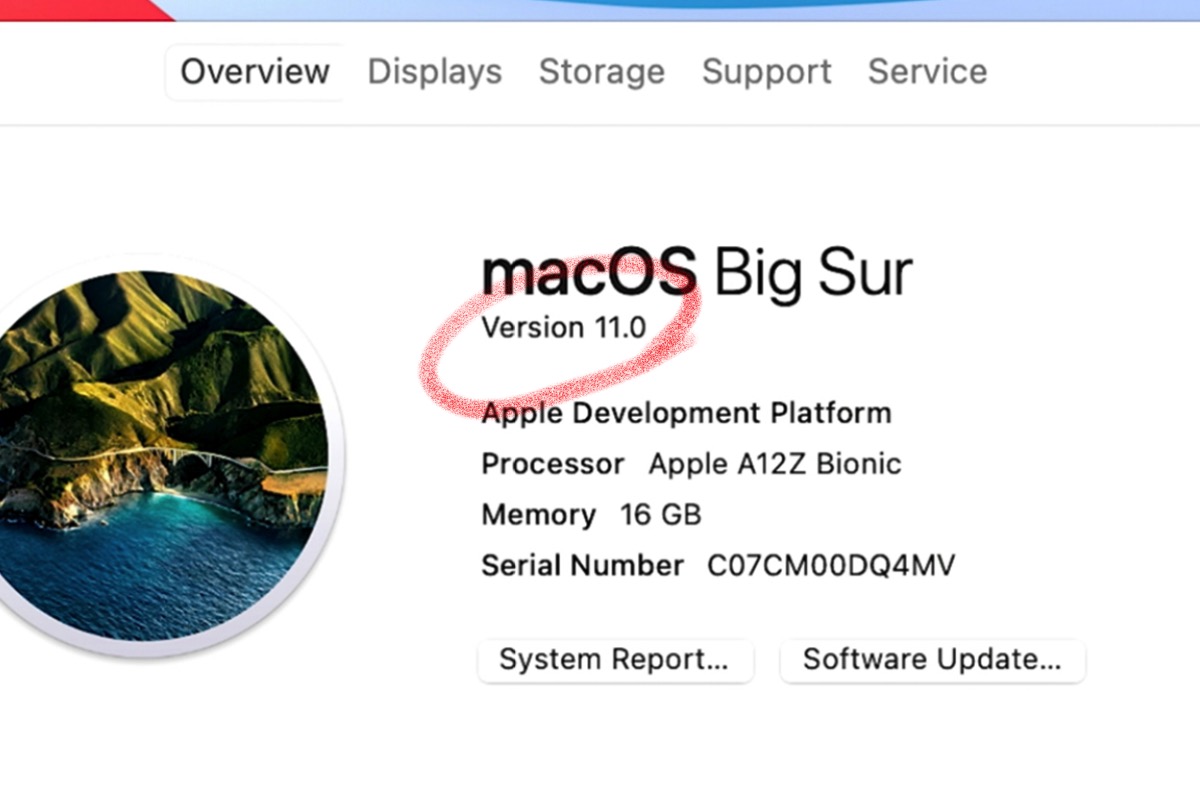Select serial number C07CM00DQ4MV
The image size is (1200, 800).
[831, 566]
